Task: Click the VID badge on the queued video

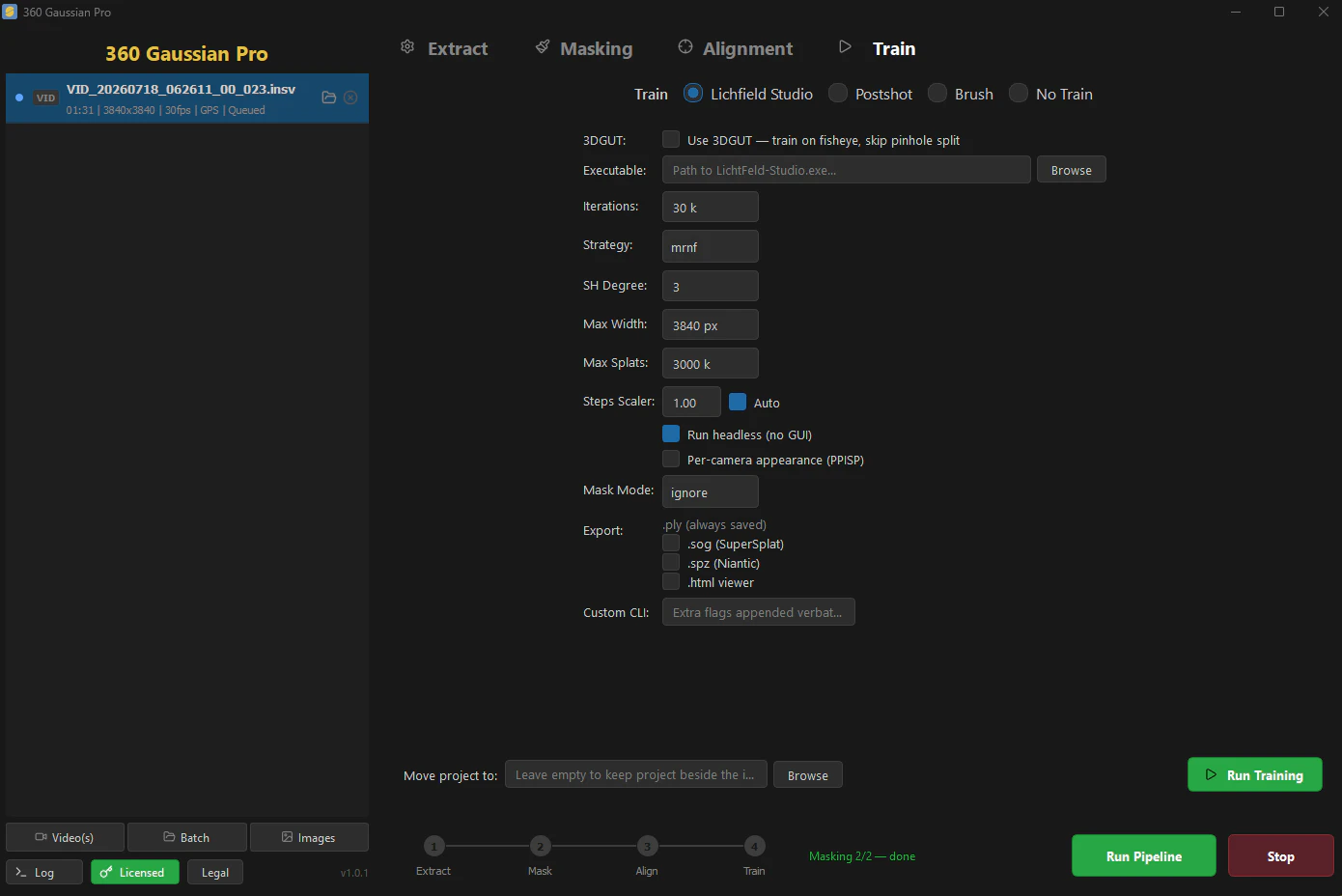Action: [x=45, y=98]
